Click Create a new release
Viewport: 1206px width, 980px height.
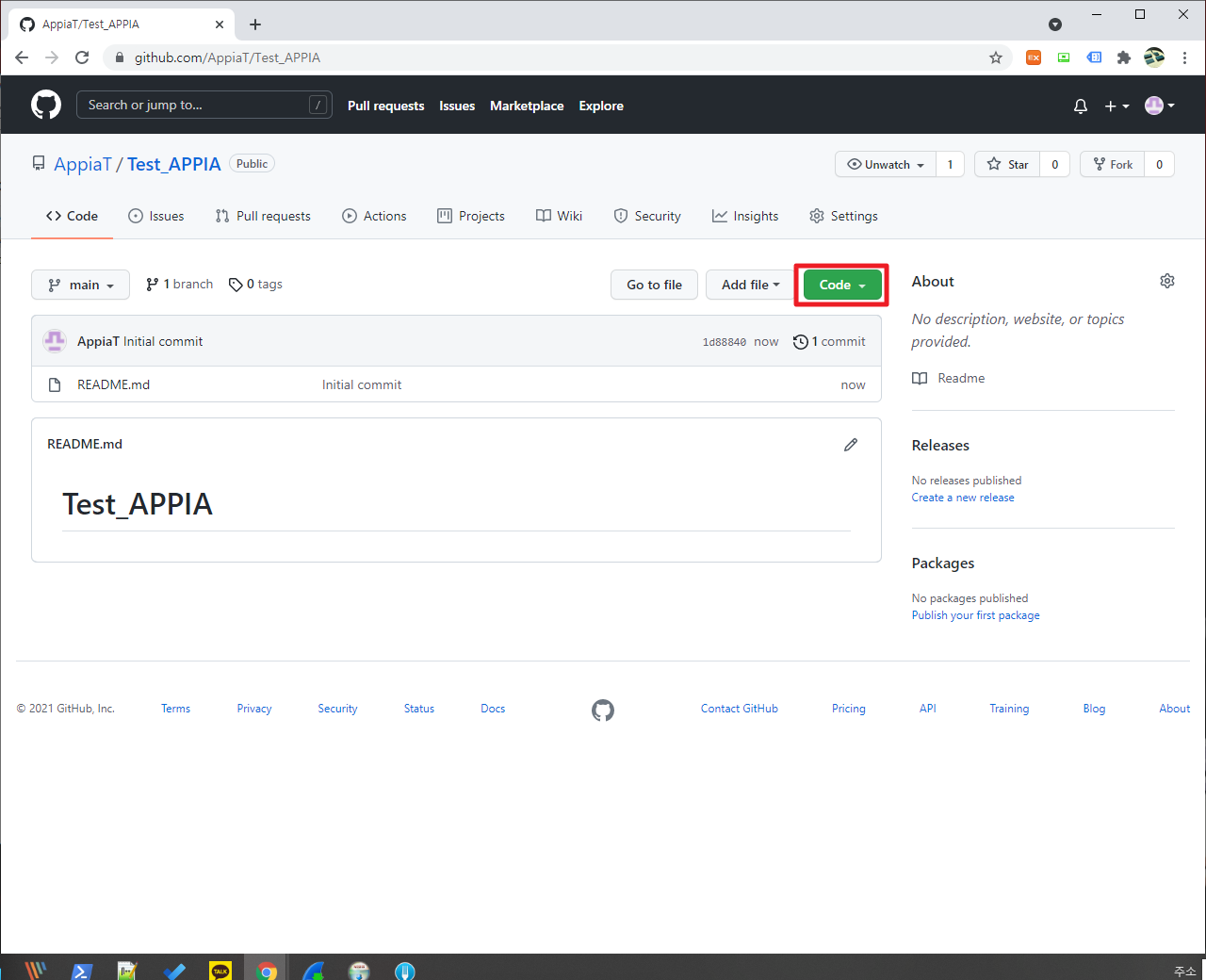point(963,498)
